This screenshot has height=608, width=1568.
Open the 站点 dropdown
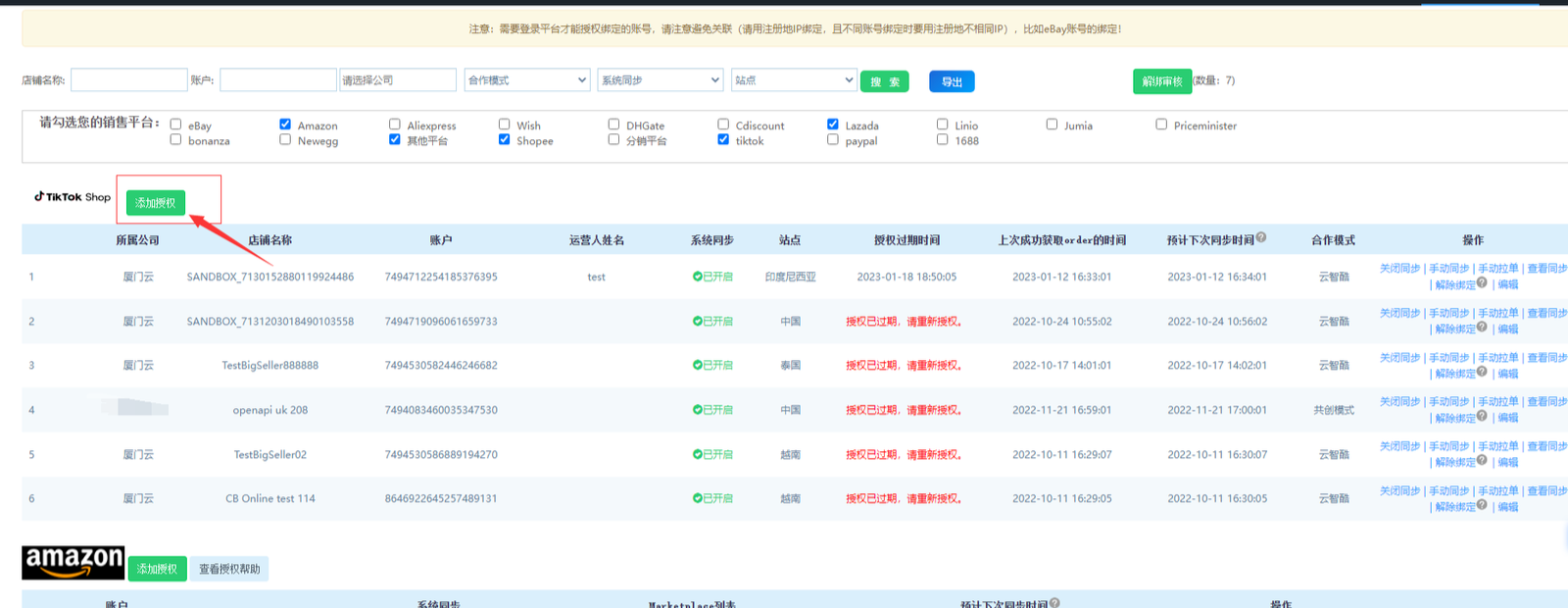pyautogui.click(x=794, y=80)
